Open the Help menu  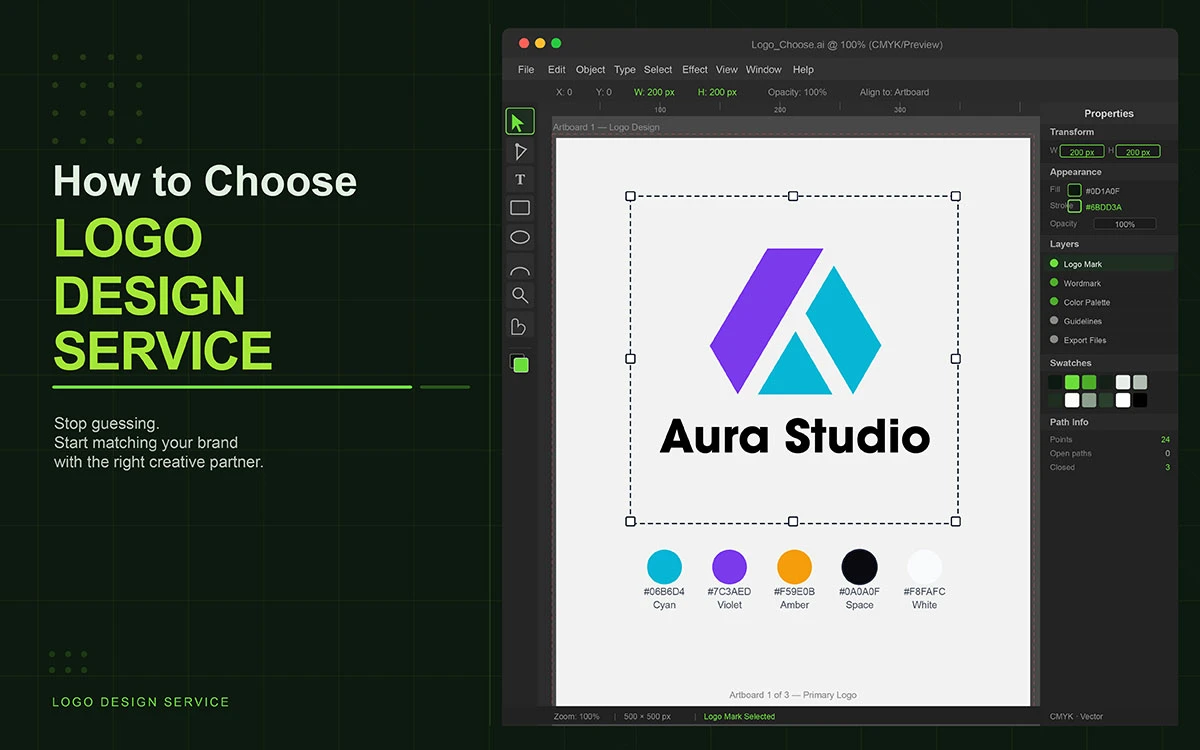803,70
